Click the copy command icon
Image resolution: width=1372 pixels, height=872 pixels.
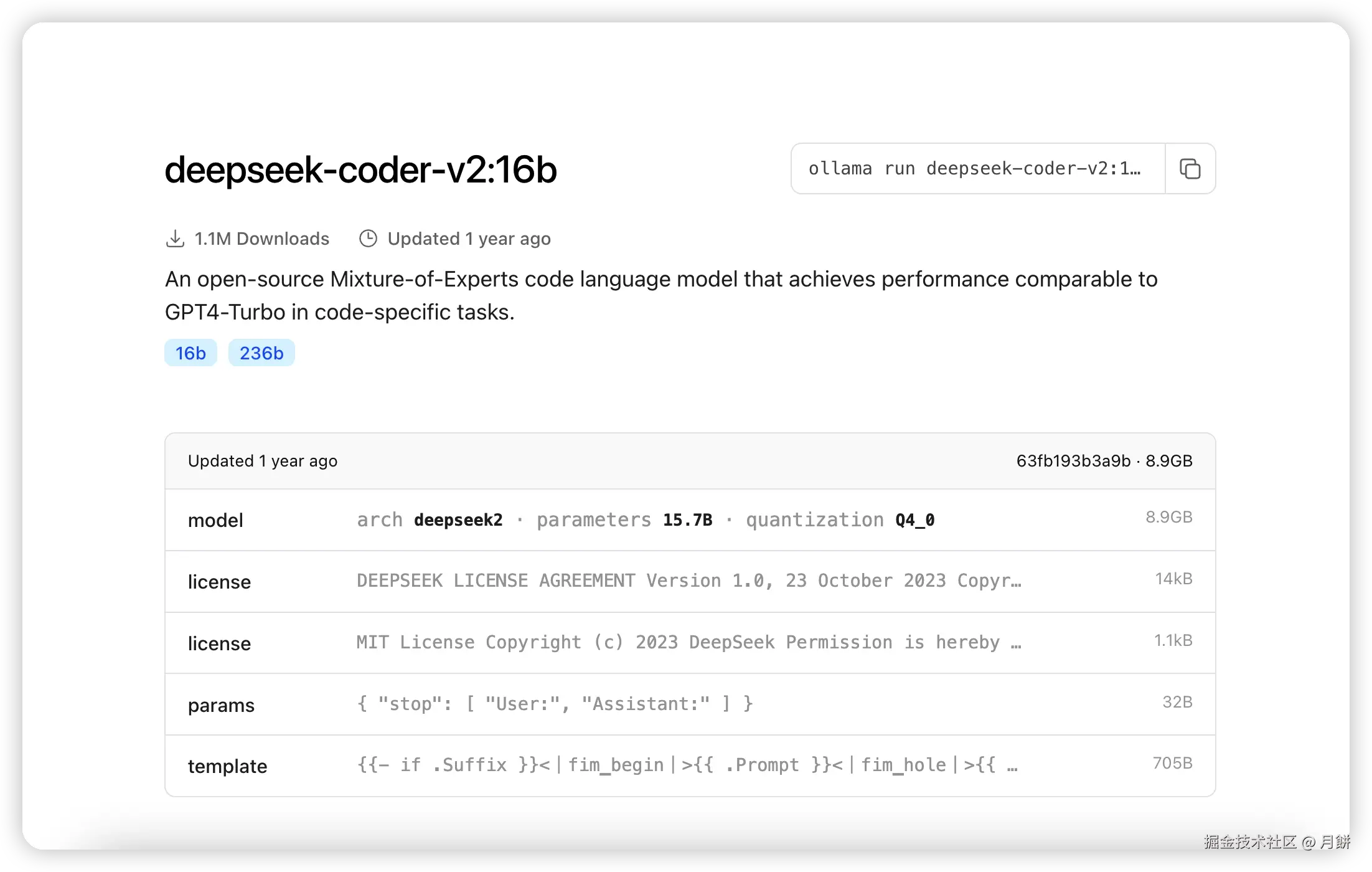pos(1190,169)
